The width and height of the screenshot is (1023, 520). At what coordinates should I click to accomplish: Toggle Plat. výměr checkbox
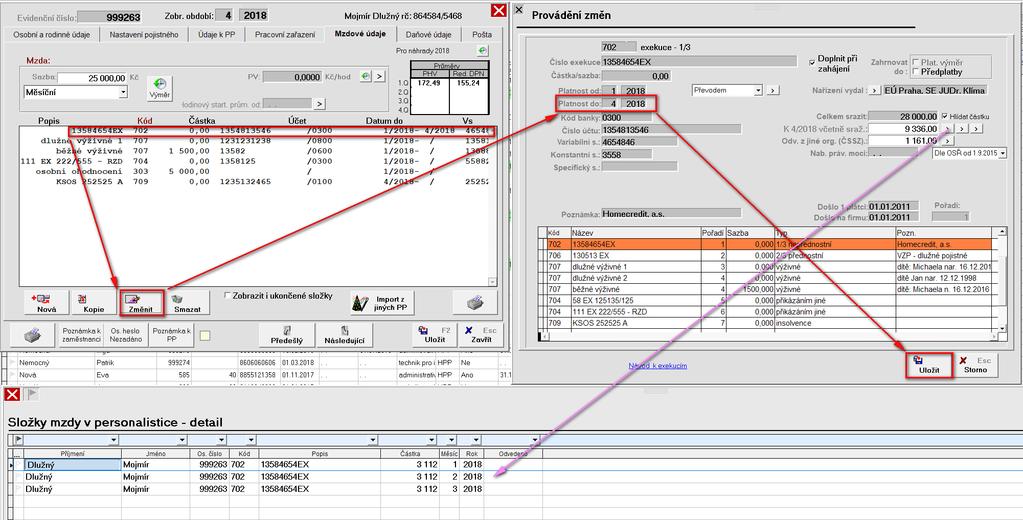pyautogui.click(x=917, y=61)
